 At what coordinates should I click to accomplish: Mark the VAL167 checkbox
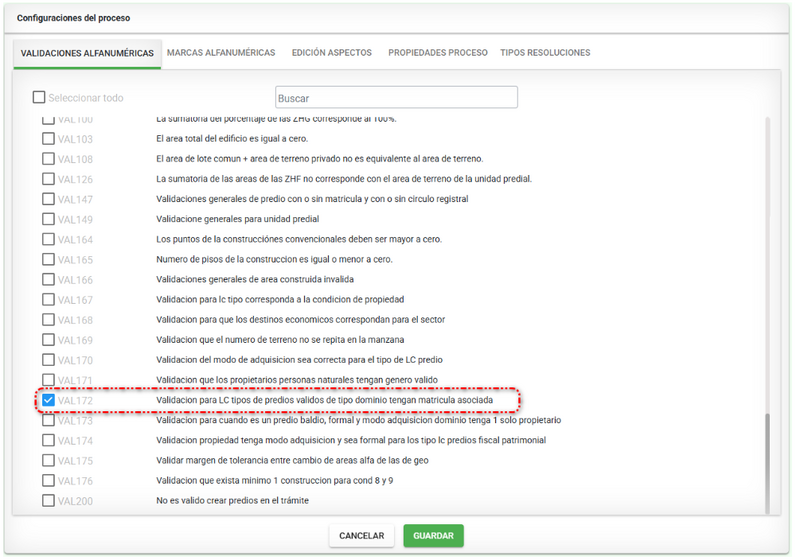click(x=48, y=299)
